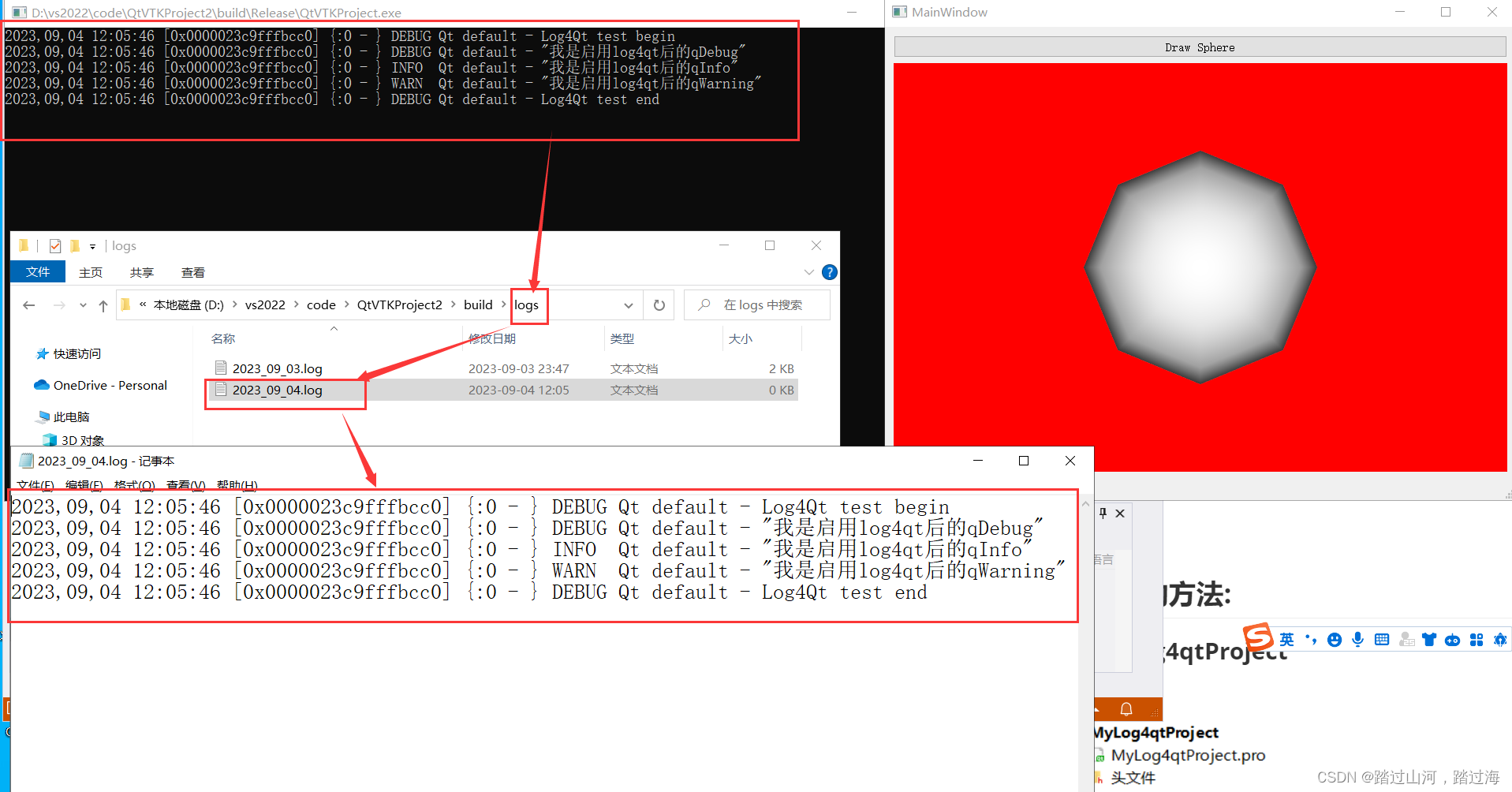
Task: Open the 文件 tab in Explorer
Action: (x=38, y=272)
